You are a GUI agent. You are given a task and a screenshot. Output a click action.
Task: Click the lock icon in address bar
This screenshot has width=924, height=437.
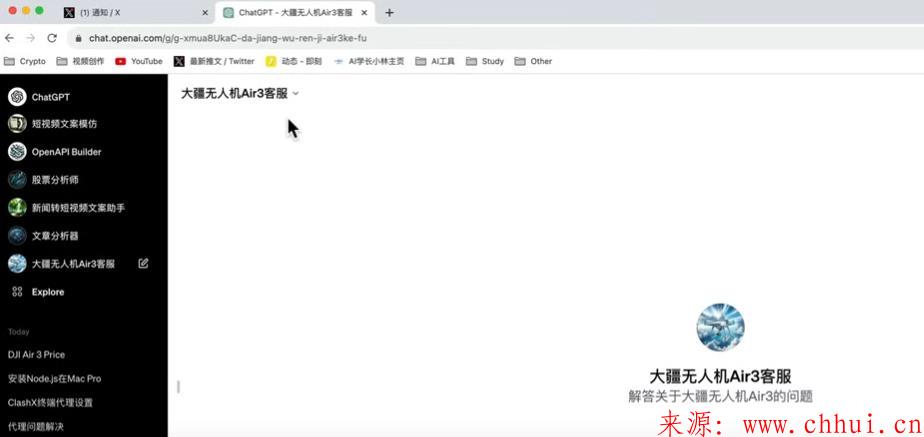pyautogui.click(x=78, y=38)
